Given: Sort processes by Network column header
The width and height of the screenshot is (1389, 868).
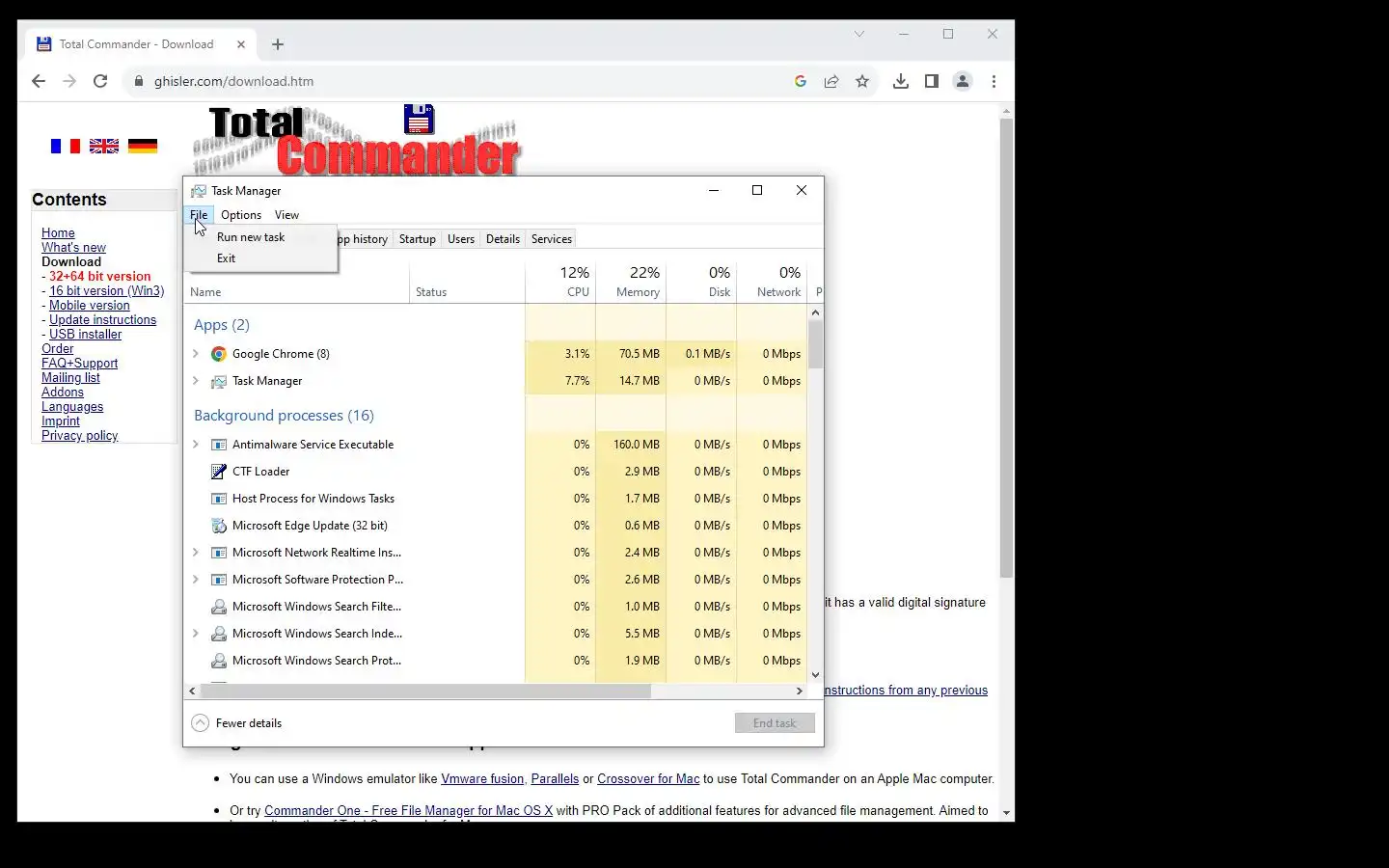Looking at the screenshot, I should [772, 282].
